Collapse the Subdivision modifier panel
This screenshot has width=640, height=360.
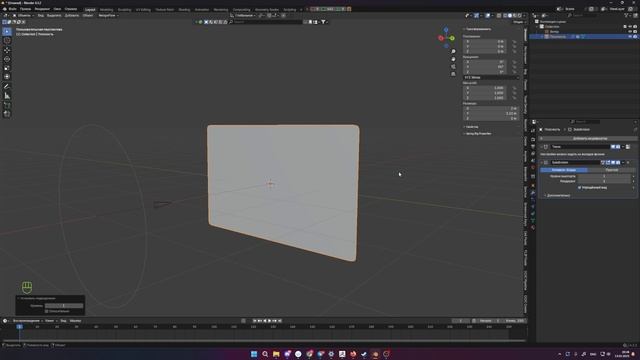tap(542, 162)
